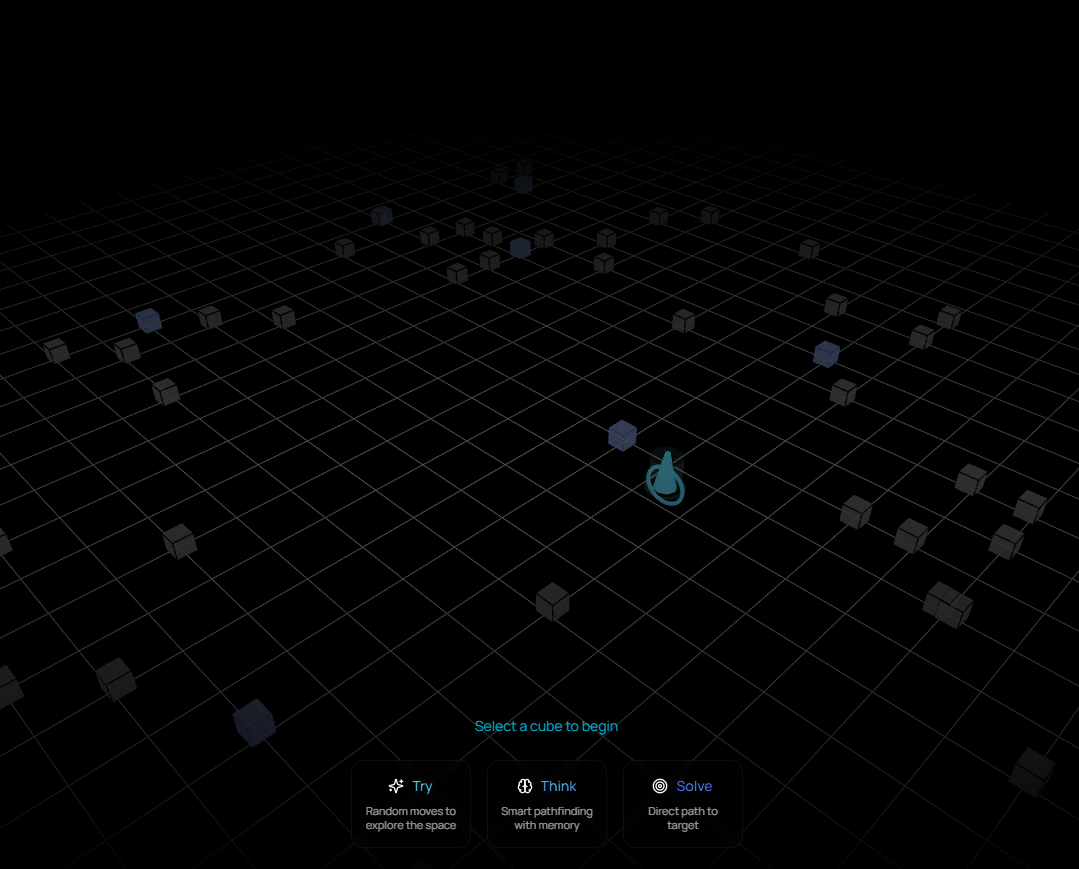1079x869 pixels.
Task: Click the brain icon on the Think card
Action: coord(524,786)
